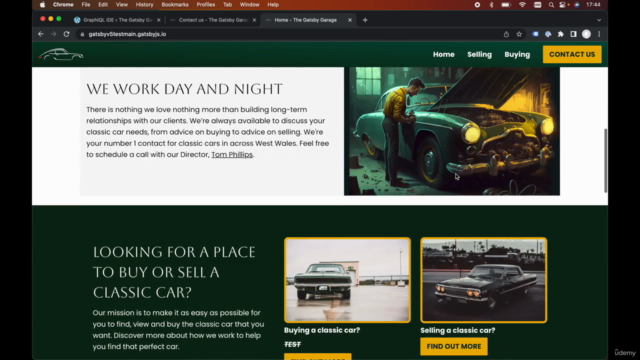Click the Gatsby Garage car logo
Viewport: 640px width, 360px height.
pos(61,54)
